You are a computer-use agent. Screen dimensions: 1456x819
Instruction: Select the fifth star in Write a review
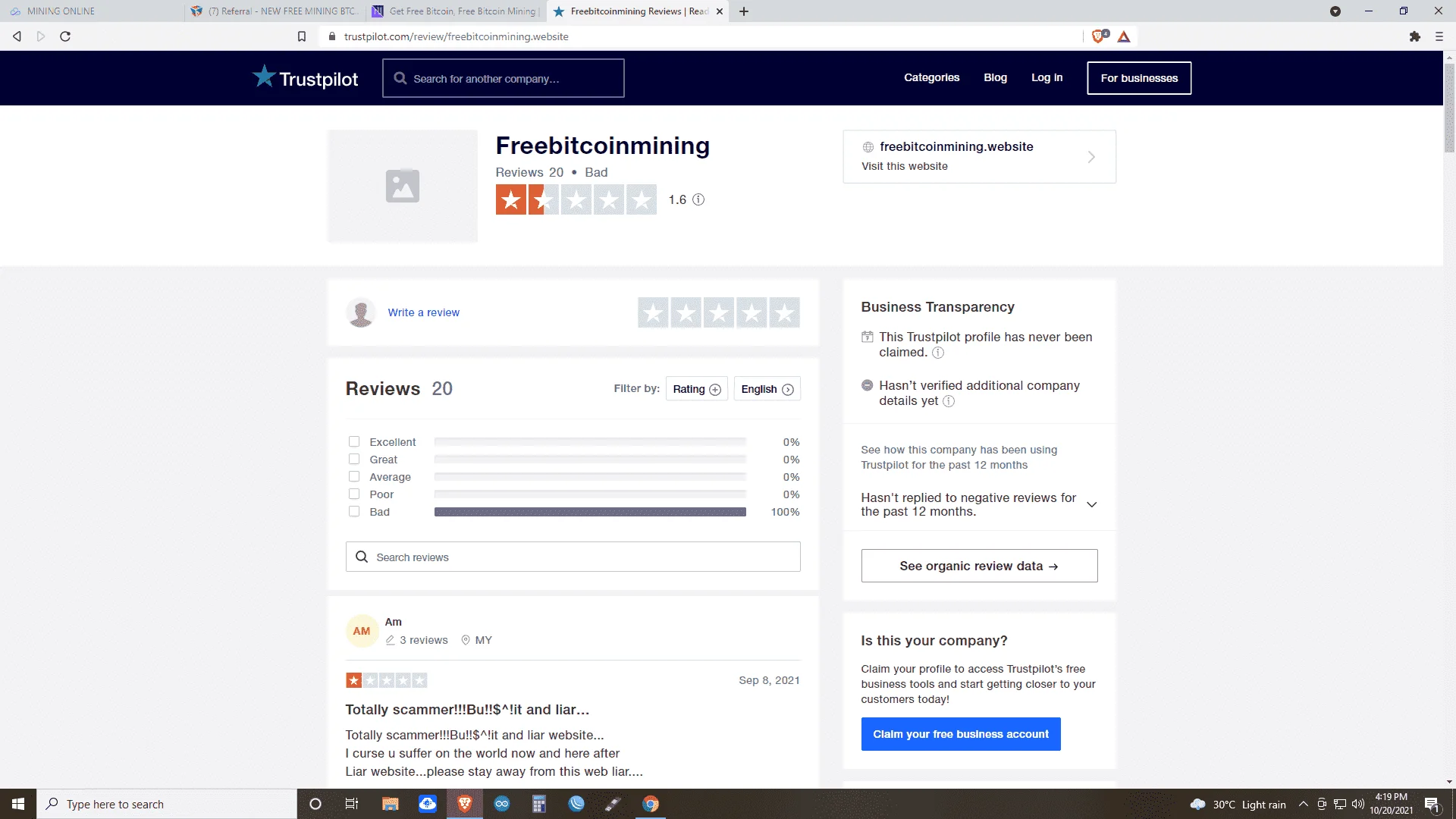(x=784, y=312)
